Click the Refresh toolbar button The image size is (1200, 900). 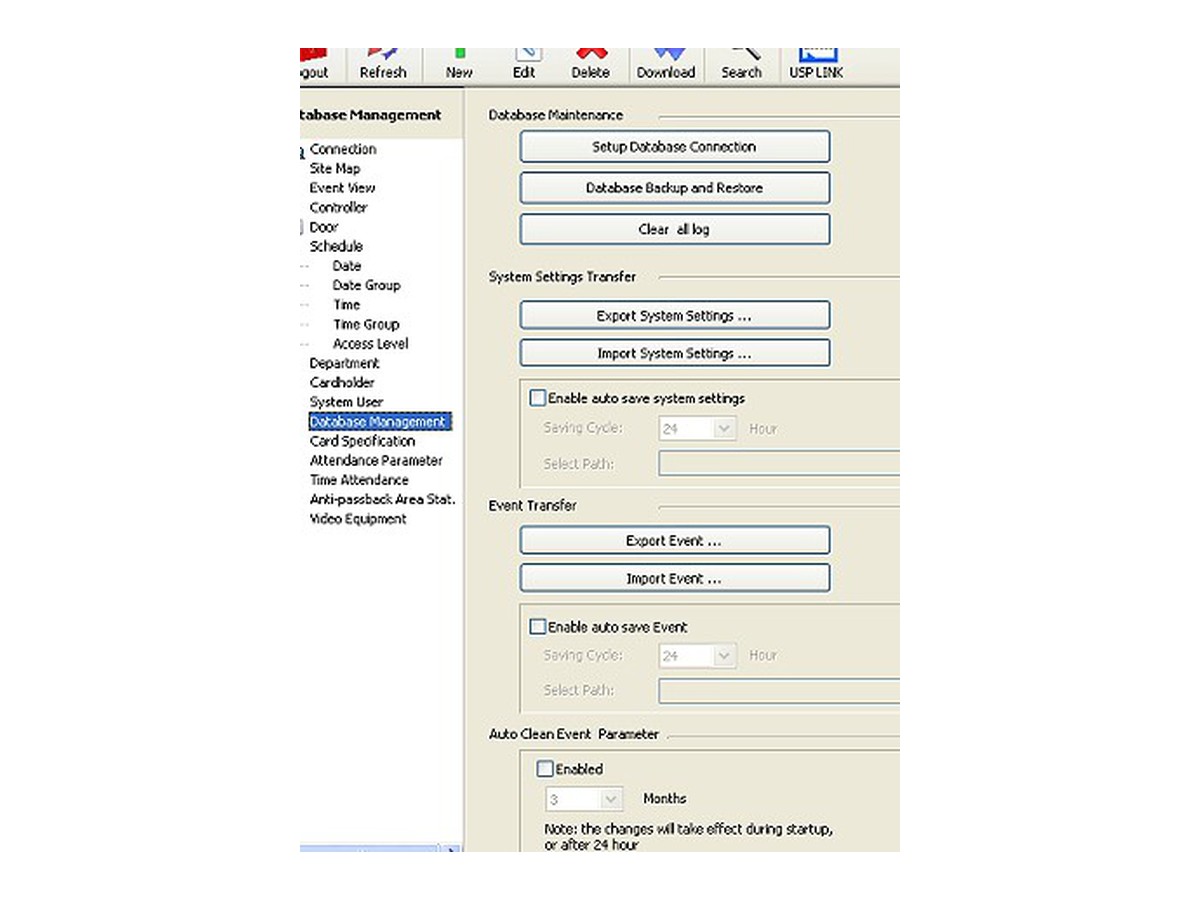383,67
